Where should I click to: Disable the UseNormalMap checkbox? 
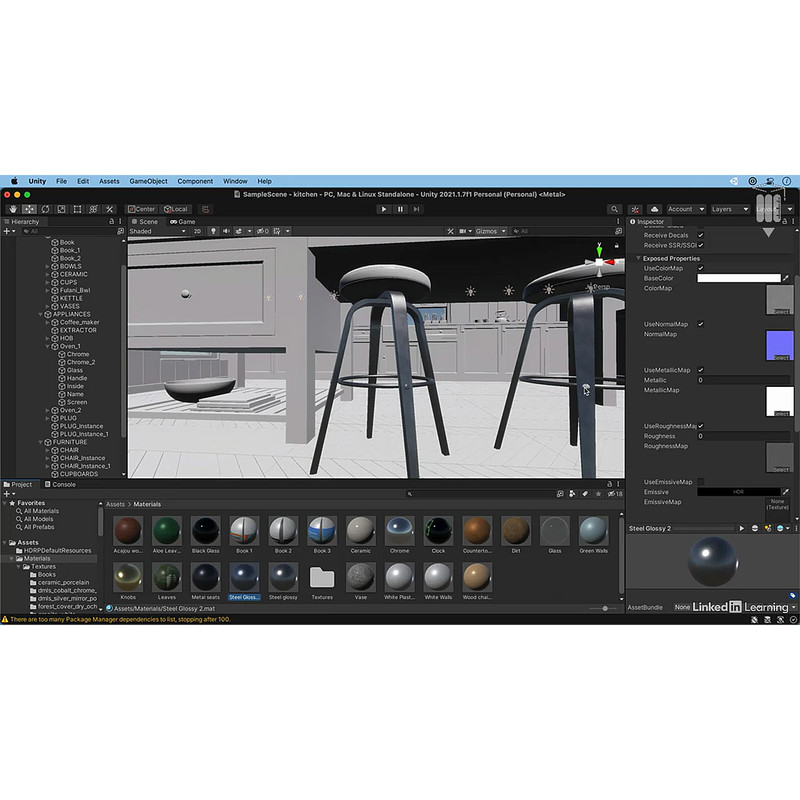tap(700, 324)
